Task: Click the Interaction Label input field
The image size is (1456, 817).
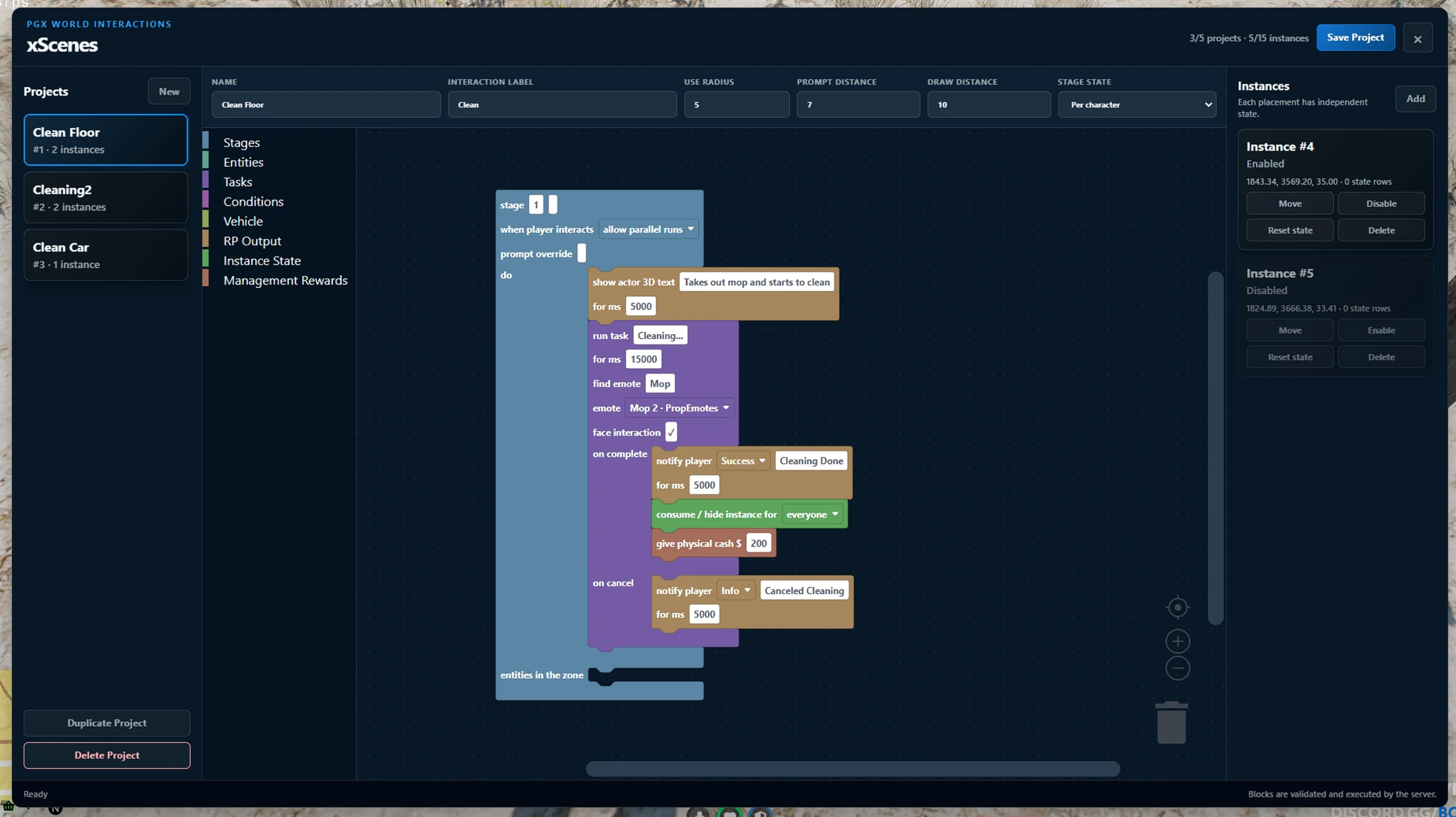Action: point(562,104)
